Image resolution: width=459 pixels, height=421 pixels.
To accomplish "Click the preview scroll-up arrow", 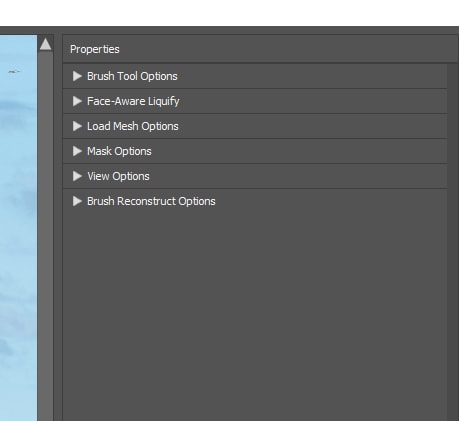I will [45, 44].
